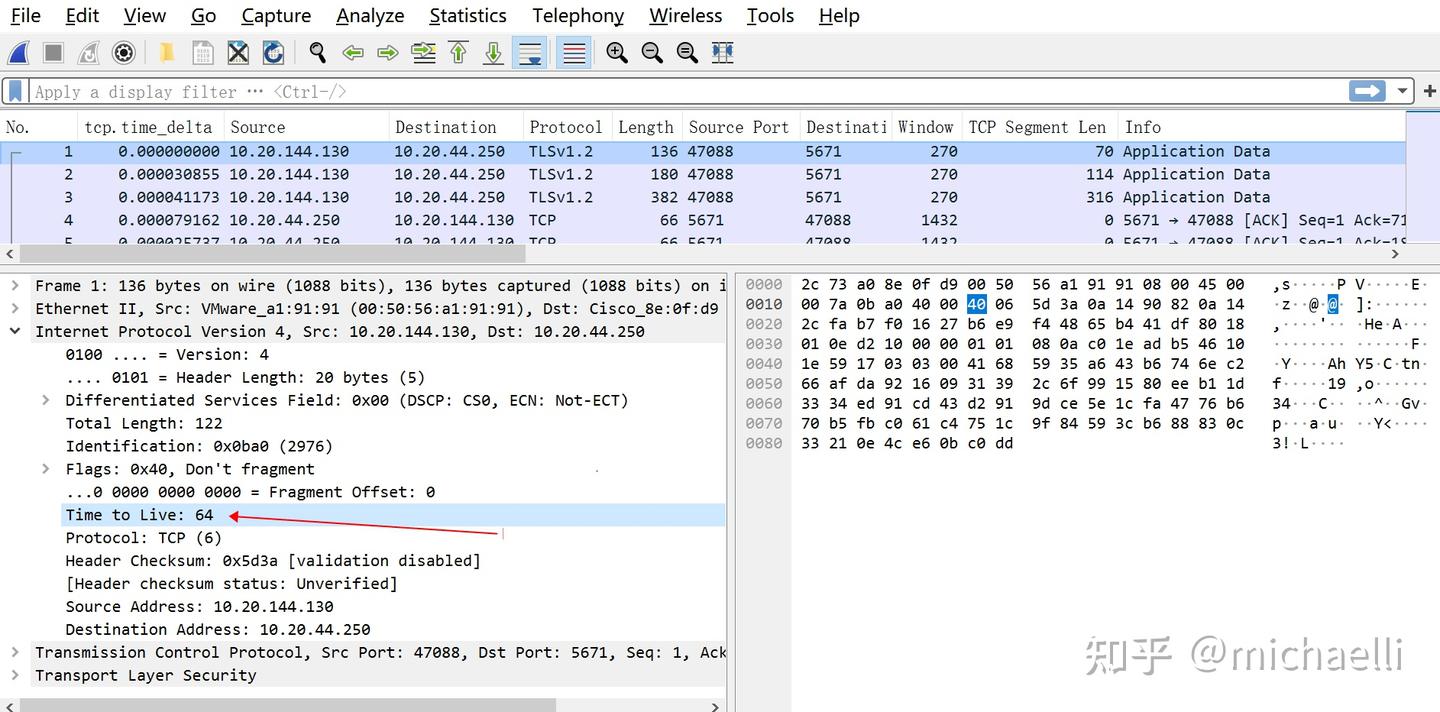The image size is (1440, 712).
Task: Open the Telephony menu
Action: 578,15
